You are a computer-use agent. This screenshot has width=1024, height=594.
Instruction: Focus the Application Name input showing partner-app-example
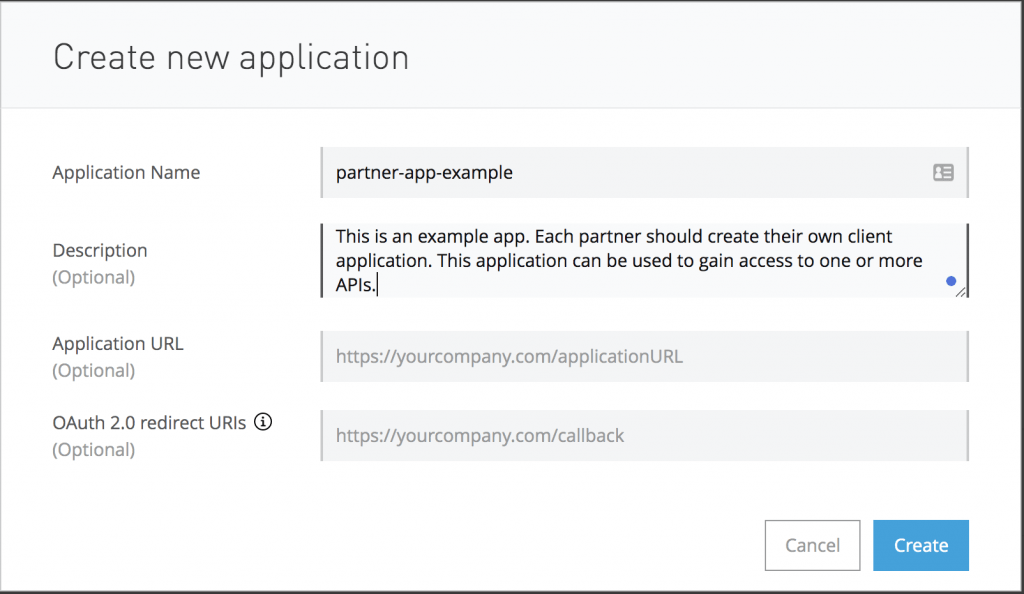(x=645, y=172)
